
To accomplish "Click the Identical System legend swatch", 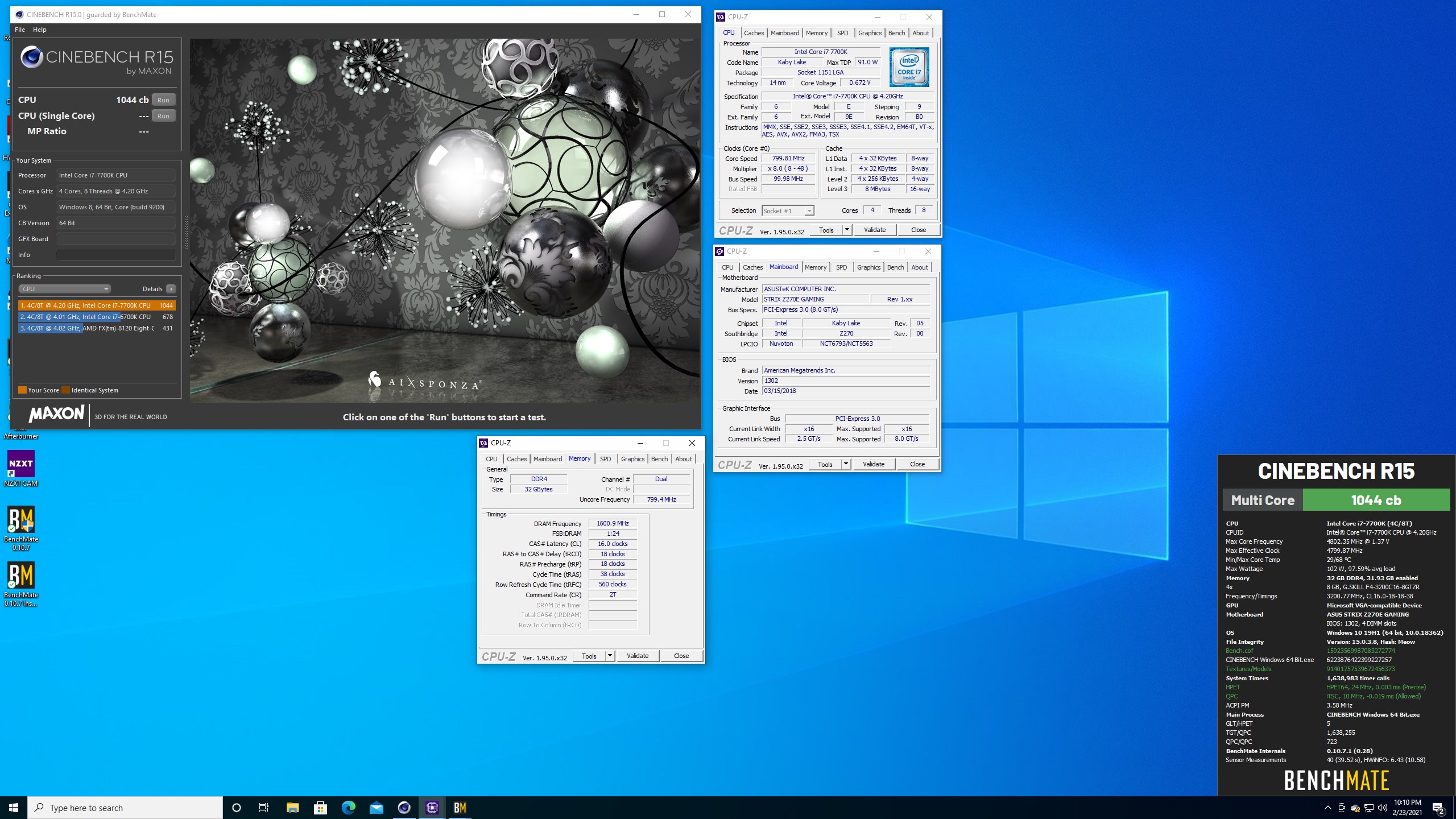I will [65, 390].
